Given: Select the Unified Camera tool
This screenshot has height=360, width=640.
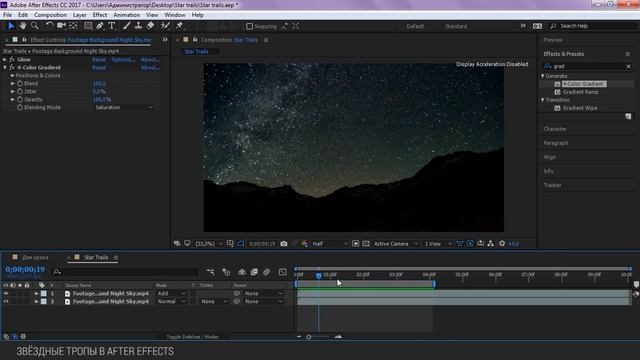Looking at the screenshot, I should (x=61, y=26).
